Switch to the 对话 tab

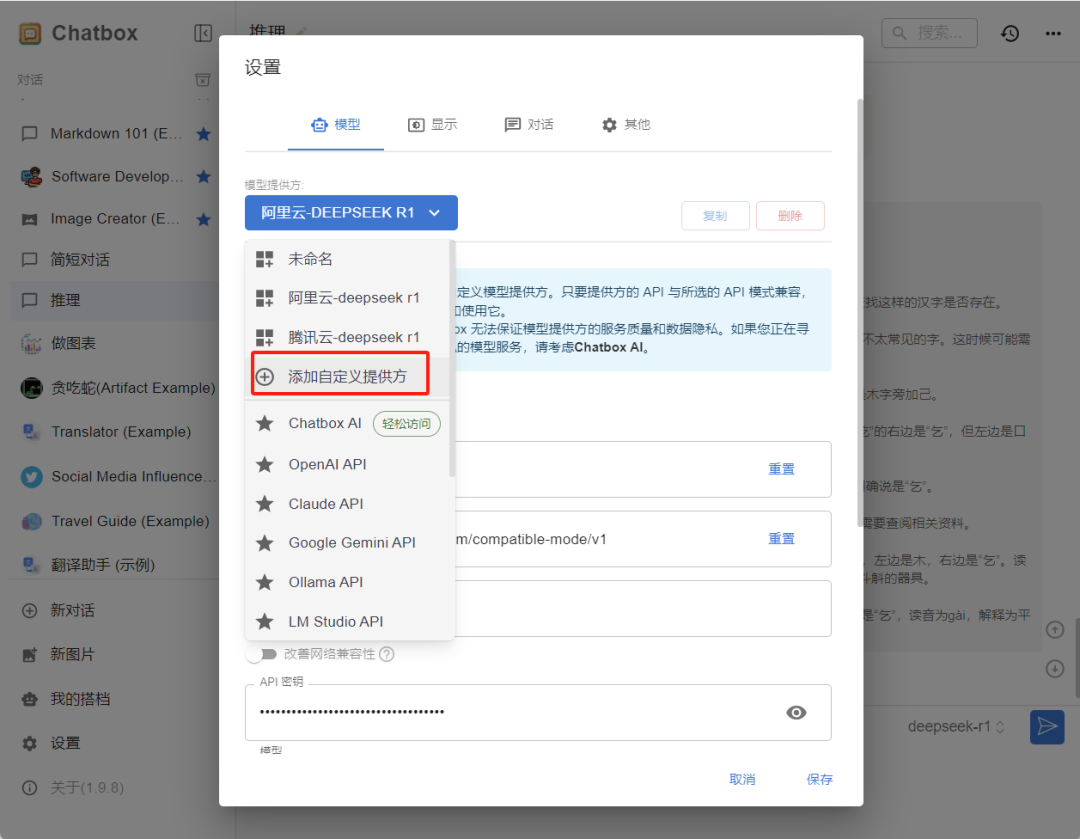529,125
